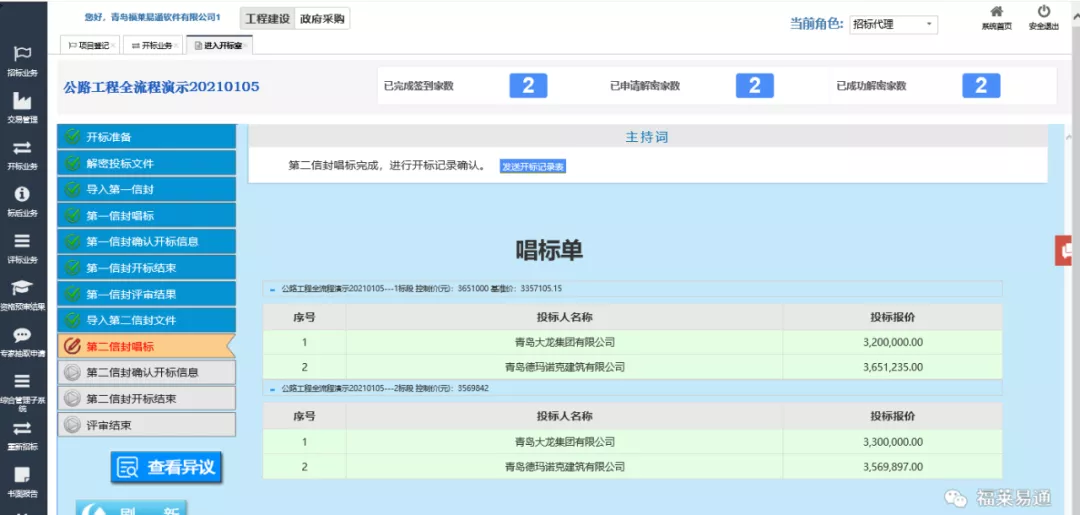Click the 交易管理 factory icon
The width and height of the screenshot is (1080, 515).
point(22,101)
